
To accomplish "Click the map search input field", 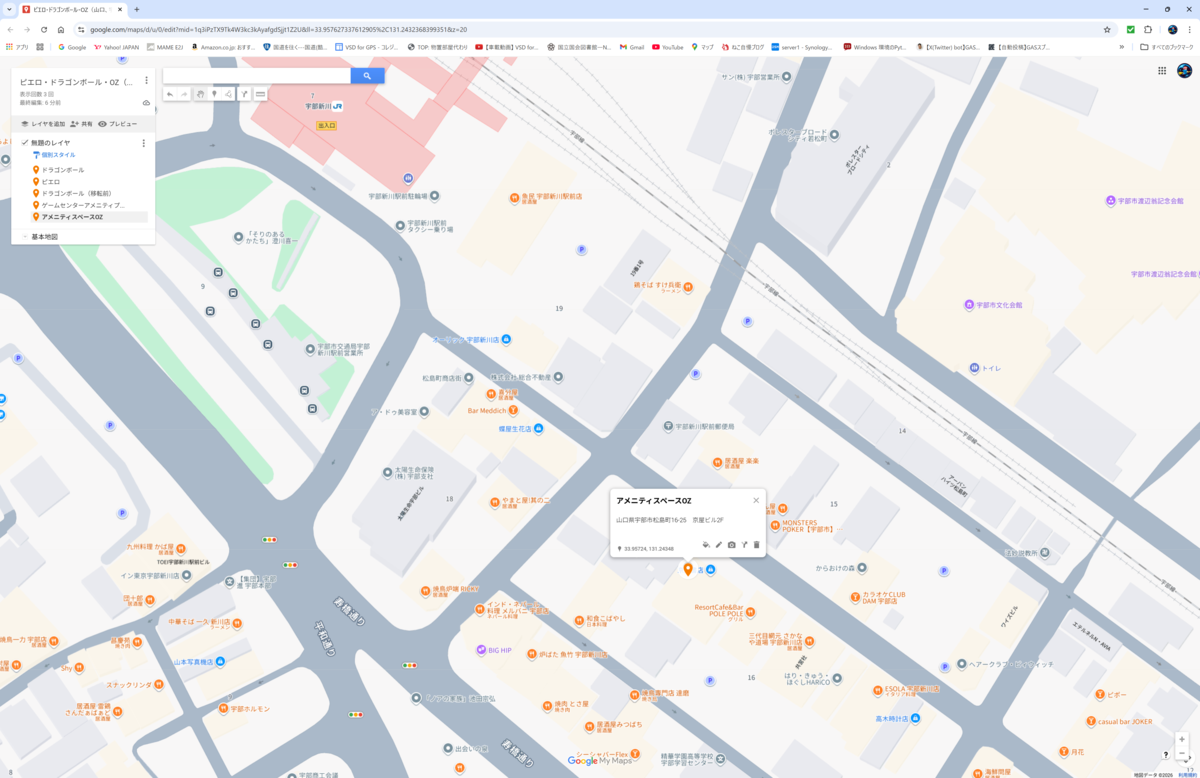I will point(257,75).
